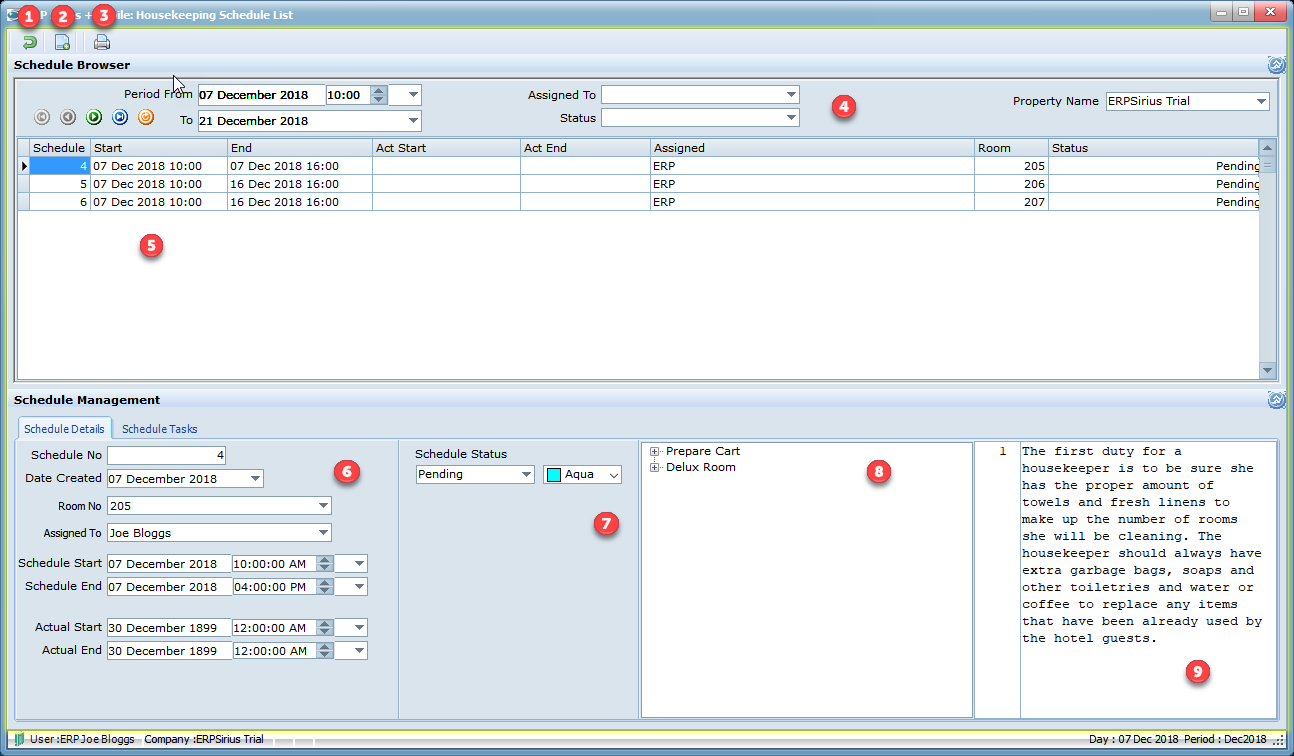Click the green return arrow toolbar icon
Screen dimensions: 1294x756
click(30, 42)
